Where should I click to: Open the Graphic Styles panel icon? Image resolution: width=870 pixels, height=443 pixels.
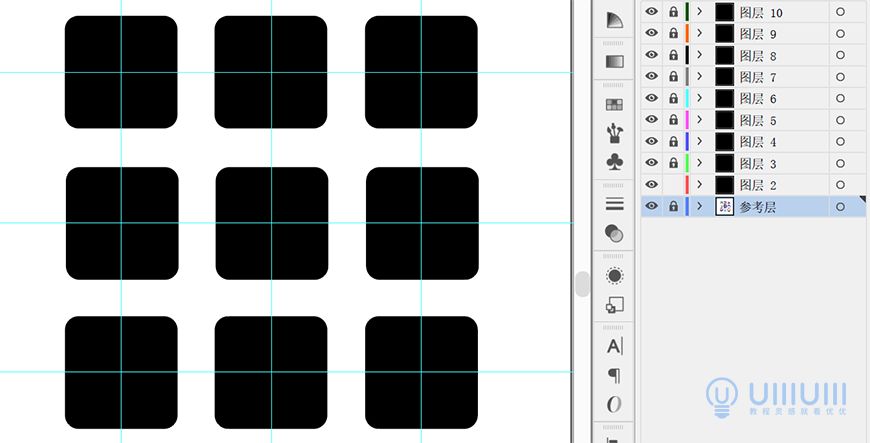tap(614, 305)
